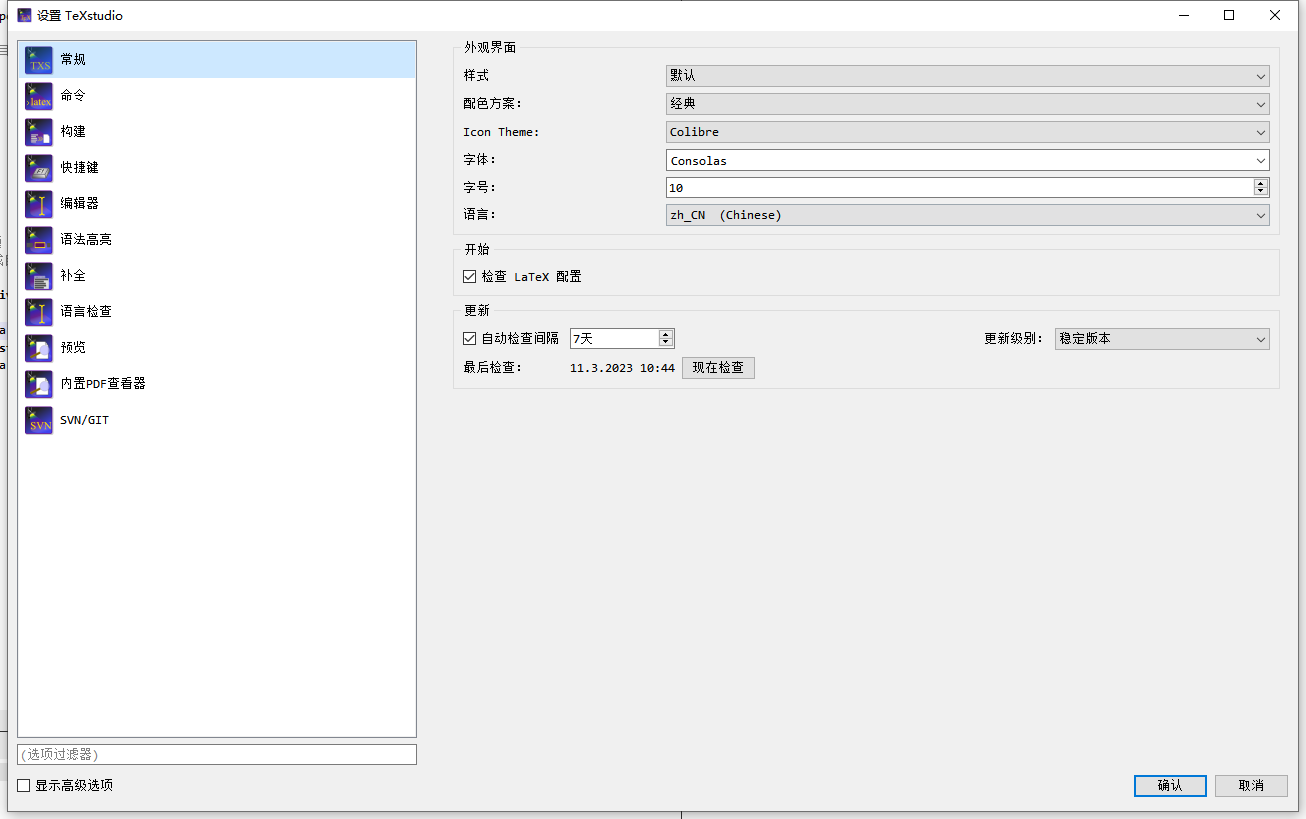The height and width of the screenshot is (819, 1306).
Task: Open the 样式 dropdown showing 默认
Action: [967, 76]
